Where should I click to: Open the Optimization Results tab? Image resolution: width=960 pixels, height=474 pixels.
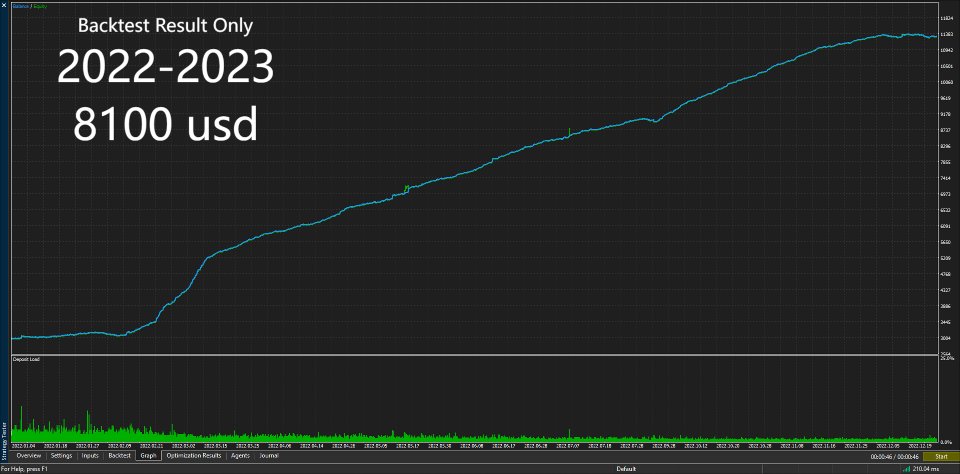coord(193,456)
